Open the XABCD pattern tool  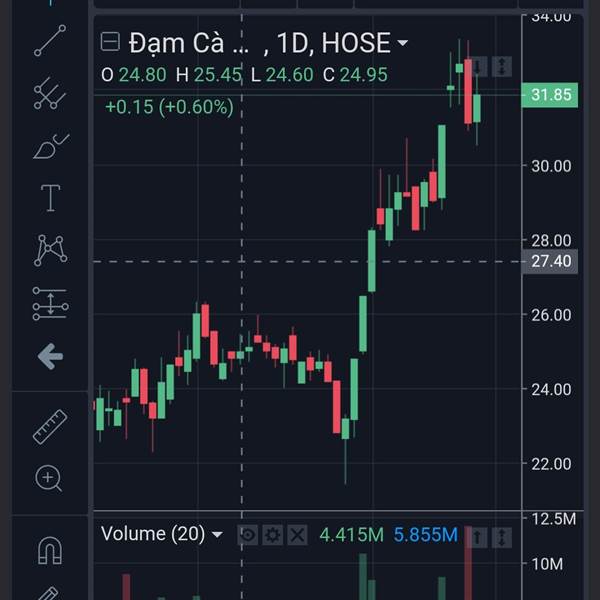(x=51, y=250)
